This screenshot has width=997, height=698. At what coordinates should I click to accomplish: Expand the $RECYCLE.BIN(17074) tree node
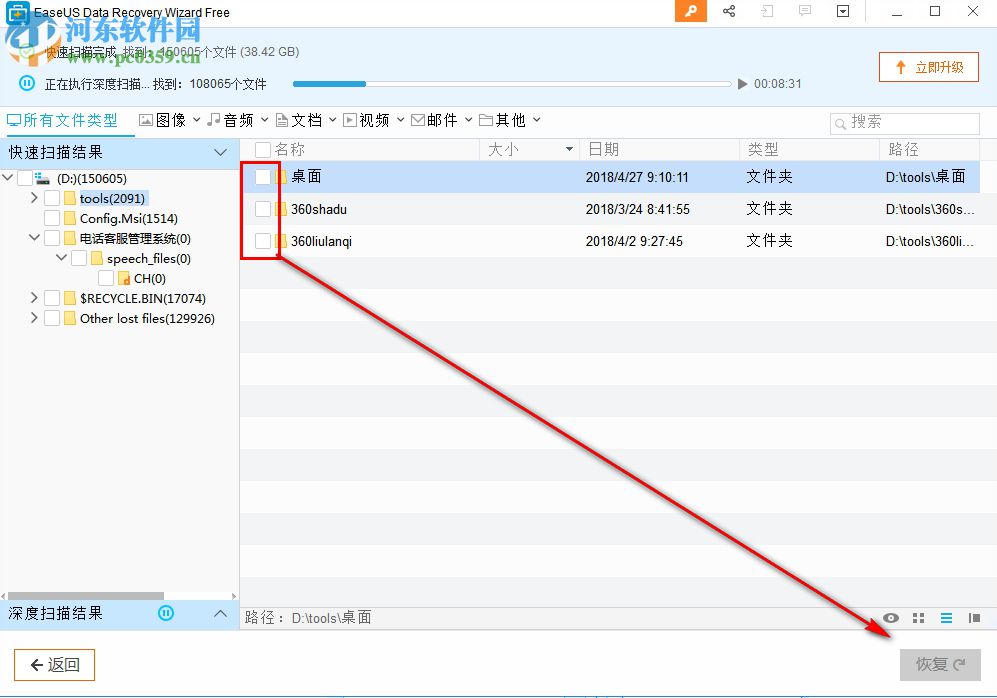[33, 298]
